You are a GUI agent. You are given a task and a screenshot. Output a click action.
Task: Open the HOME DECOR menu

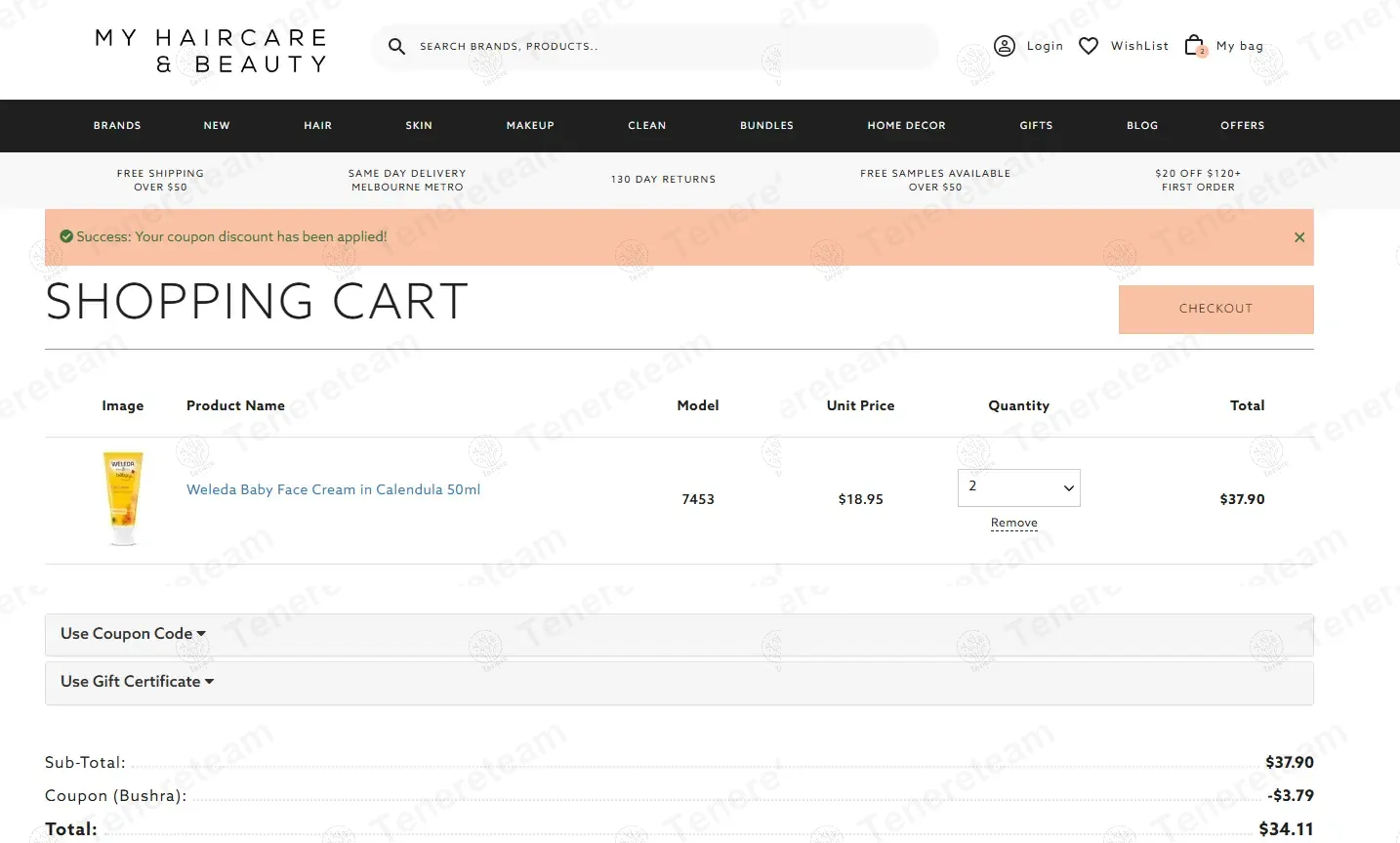[907, 125]
